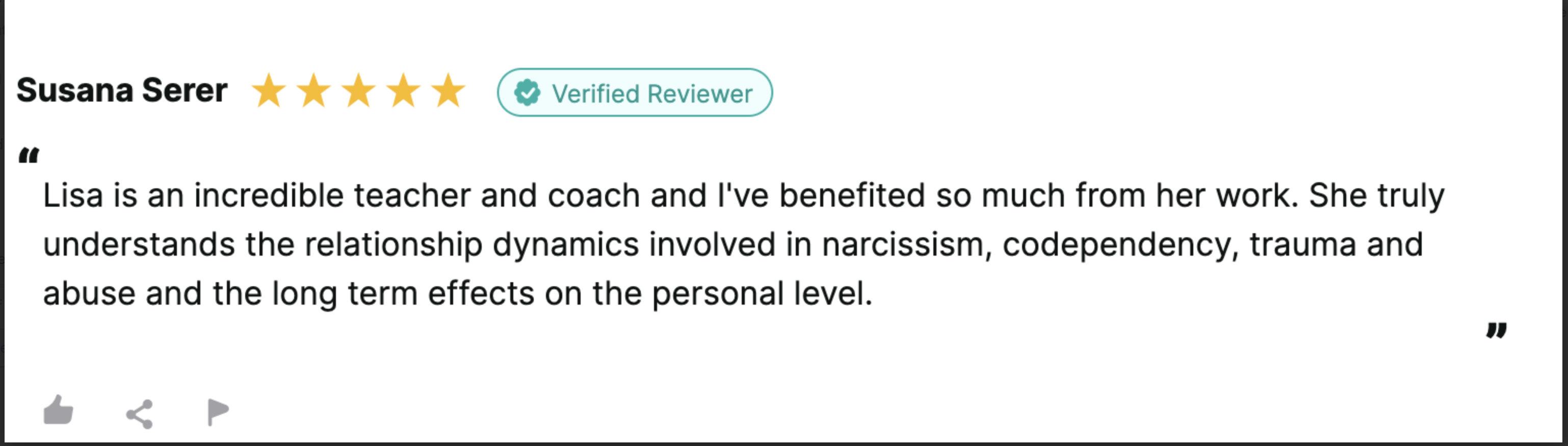
Task: Click the second gold star
Action: pyautogui.click(x=313, y=91)
